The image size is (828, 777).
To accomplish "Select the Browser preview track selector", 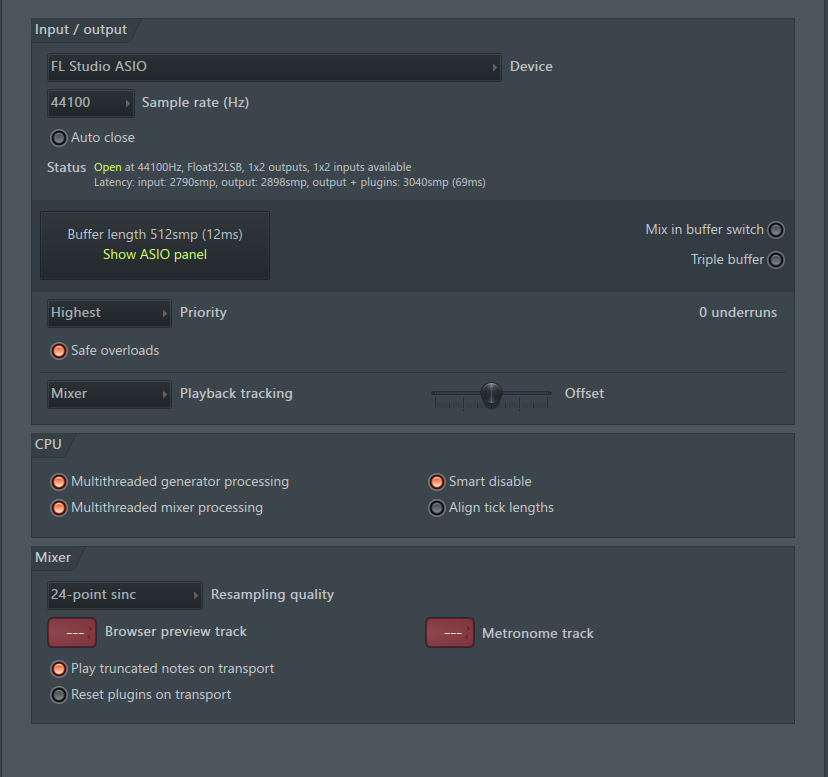I will coord(72,632).
